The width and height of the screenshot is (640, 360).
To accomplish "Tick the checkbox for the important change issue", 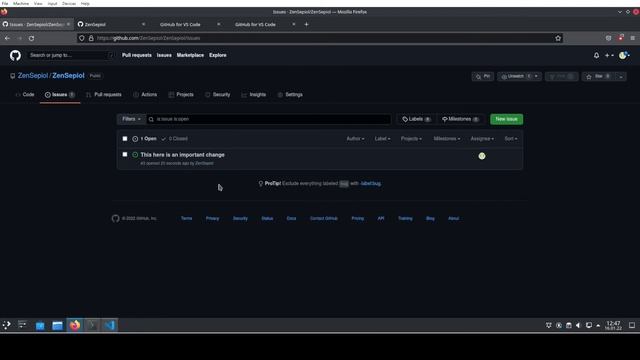I will [125, 154].
